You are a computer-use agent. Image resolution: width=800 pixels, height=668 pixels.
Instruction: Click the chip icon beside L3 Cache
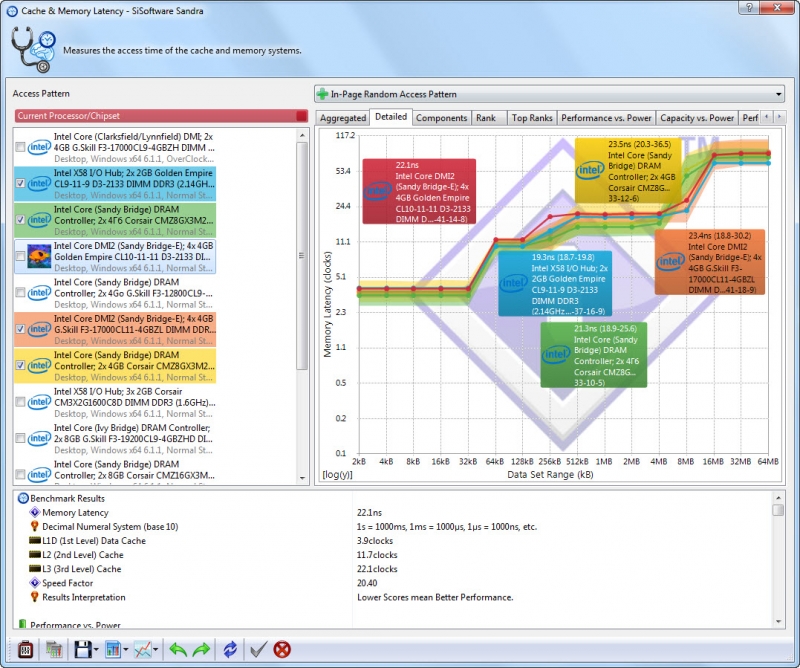35,568
